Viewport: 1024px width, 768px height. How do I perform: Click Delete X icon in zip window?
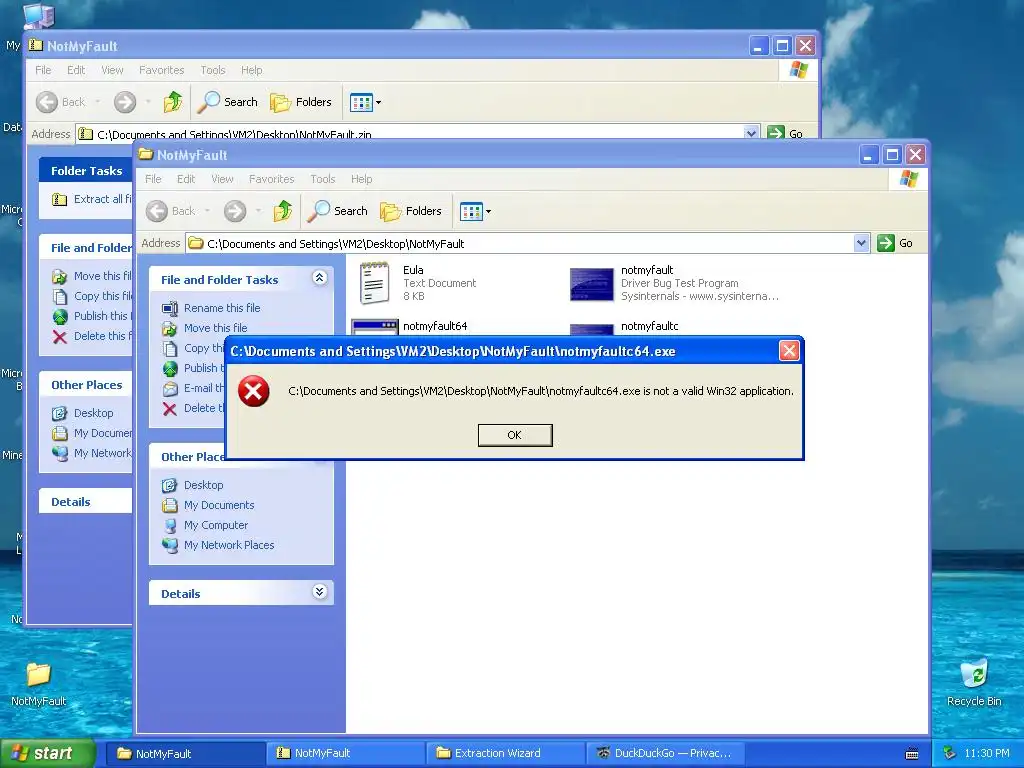point(59,337)
